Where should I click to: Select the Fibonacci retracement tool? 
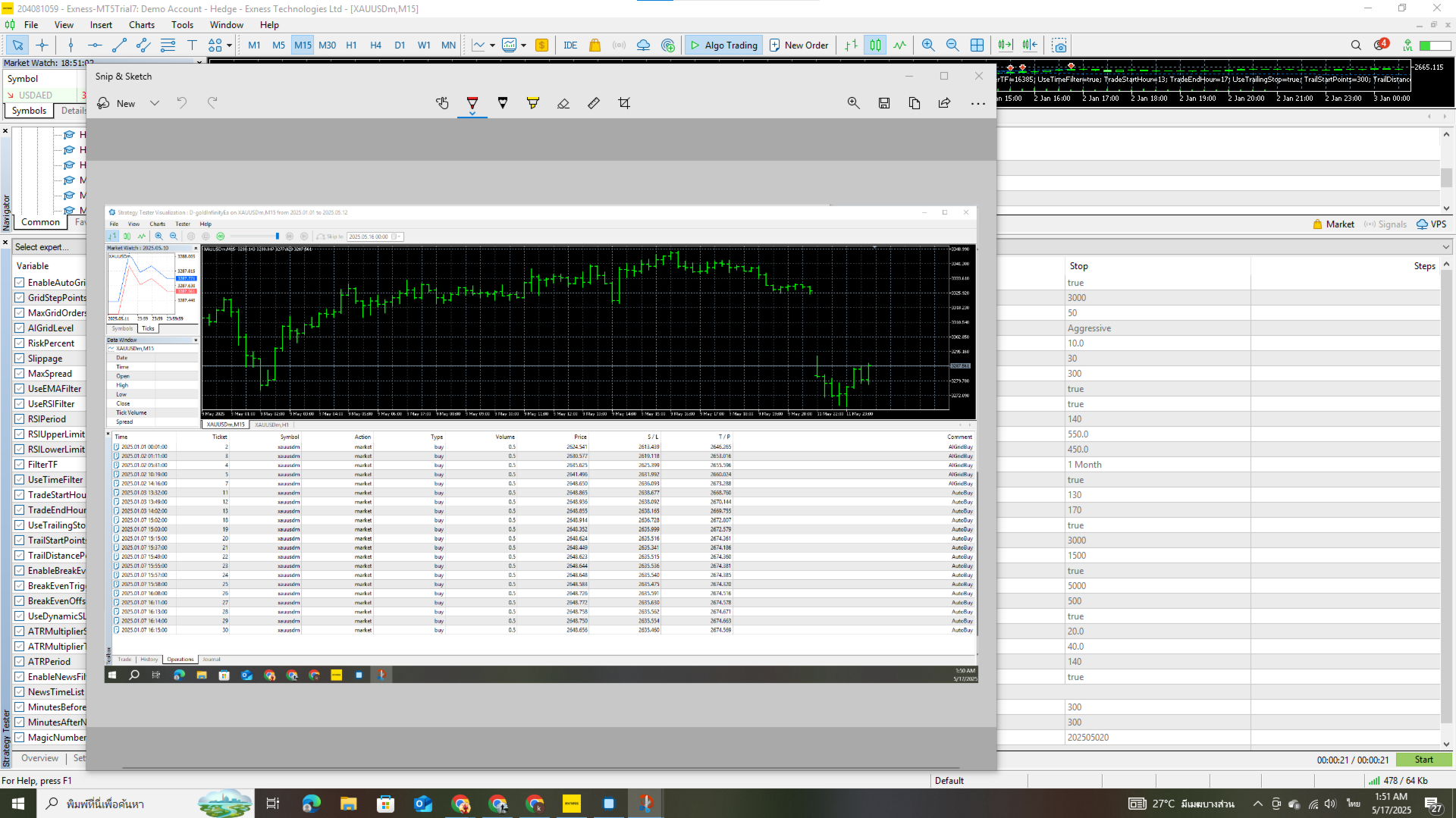(168, 45)
